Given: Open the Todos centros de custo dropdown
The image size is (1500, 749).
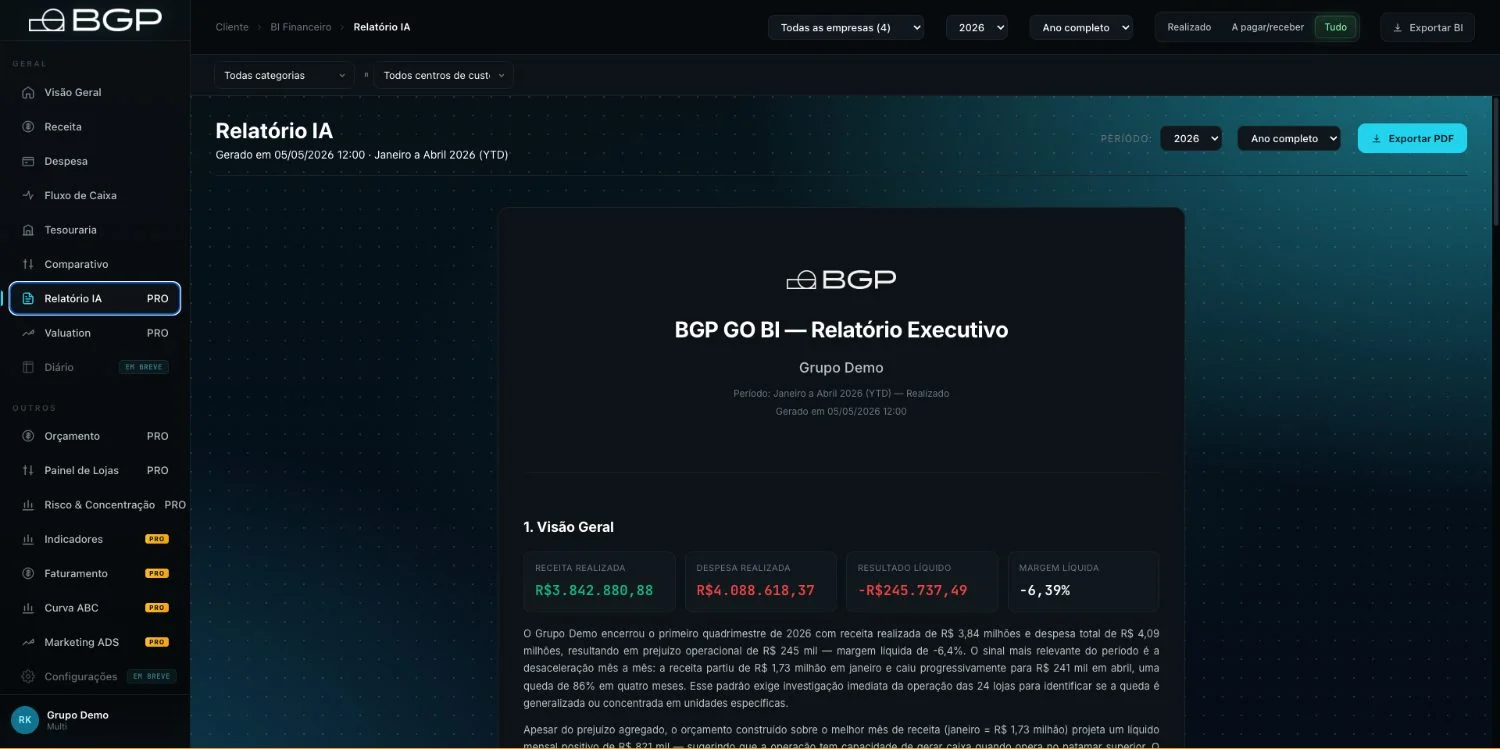Looking at the screenshot, I should (444, 75).
